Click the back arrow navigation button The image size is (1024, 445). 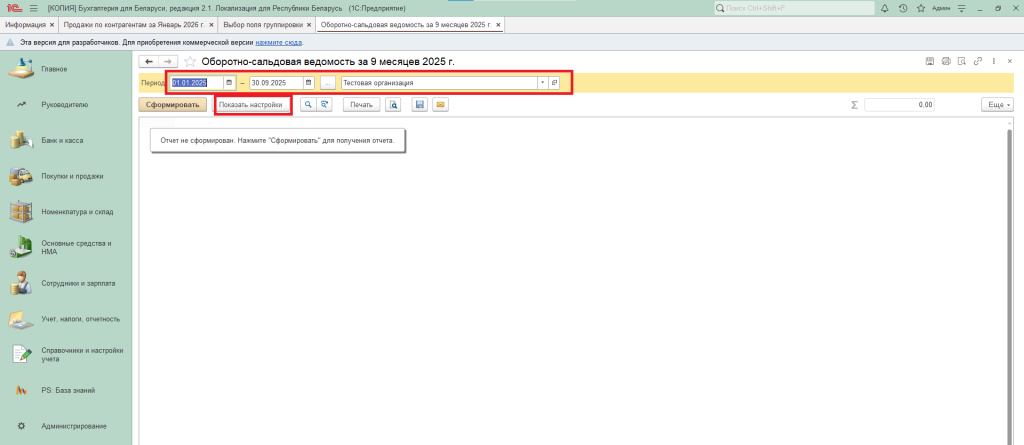149,62
